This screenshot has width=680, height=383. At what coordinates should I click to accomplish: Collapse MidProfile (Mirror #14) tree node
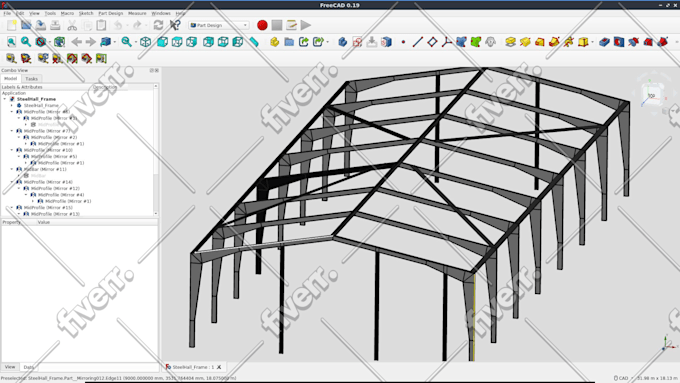(x=12, y=182)
